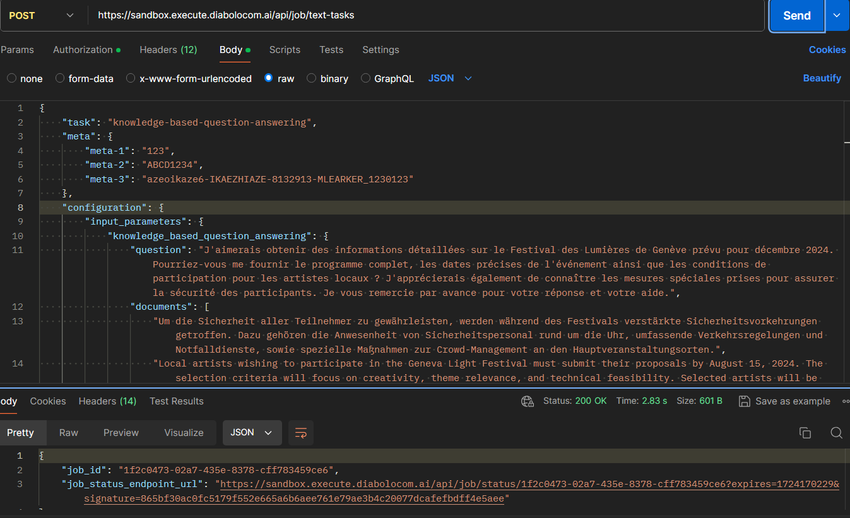
Task: Open the response JSON format dropdown
Action: [x=252, y=433]
